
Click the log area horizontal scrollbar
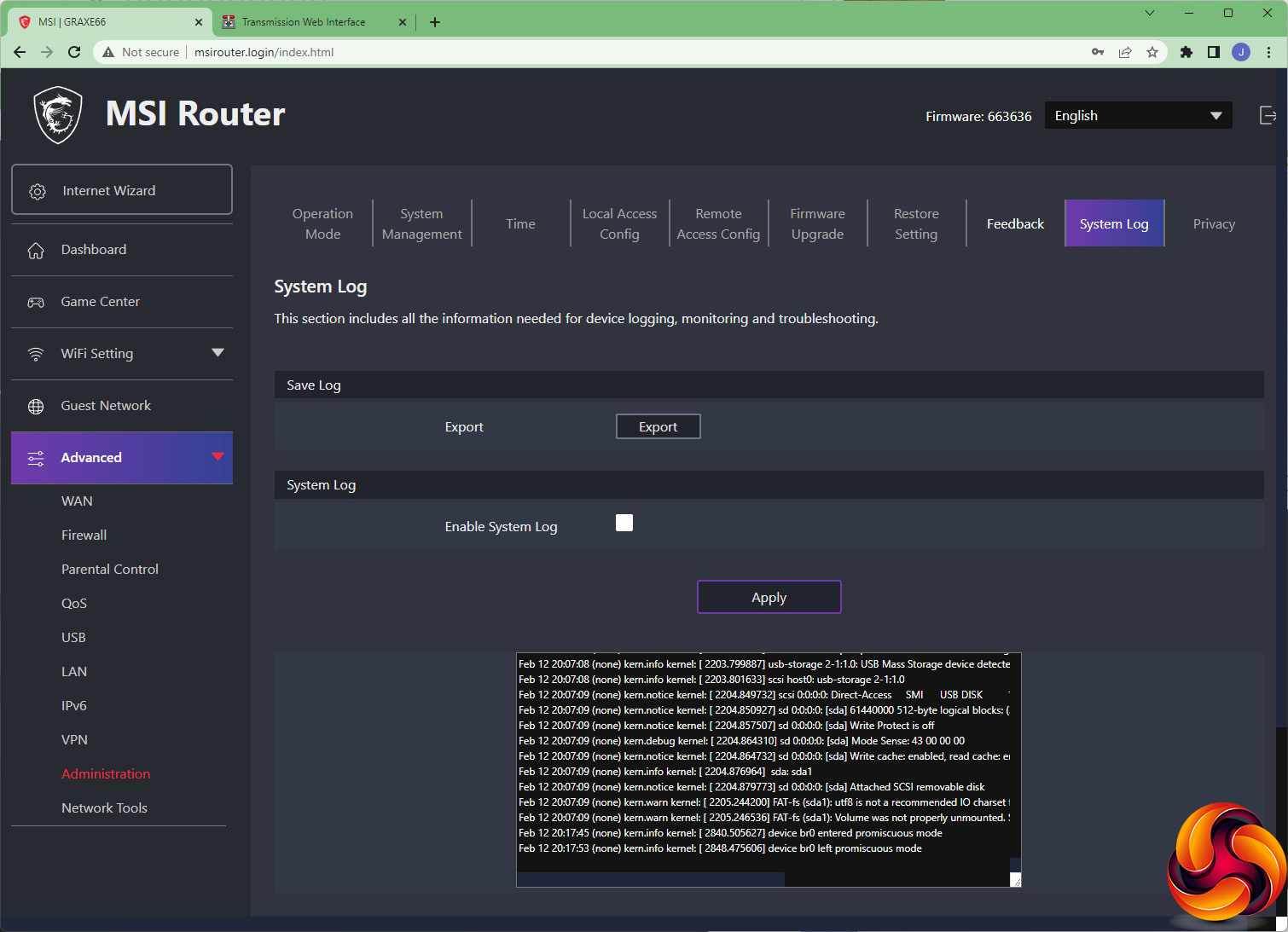click(x=651, y=879)
